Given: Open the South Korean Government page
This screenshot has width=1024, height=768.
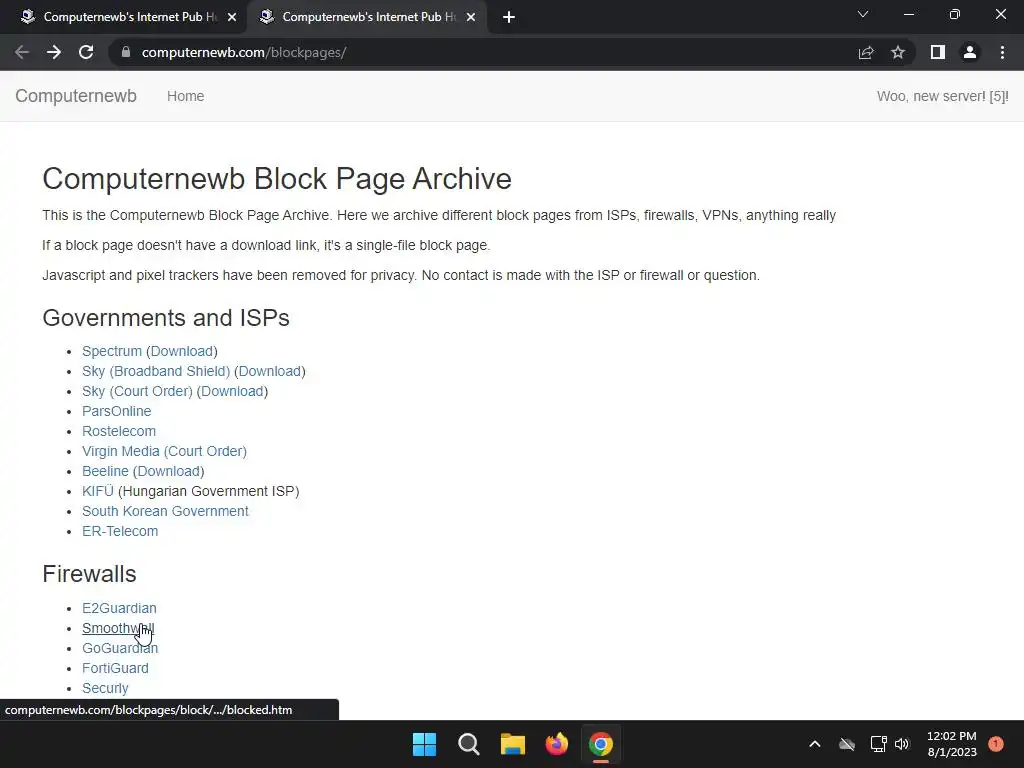Looking at the screenshot, I should point(165,511).
